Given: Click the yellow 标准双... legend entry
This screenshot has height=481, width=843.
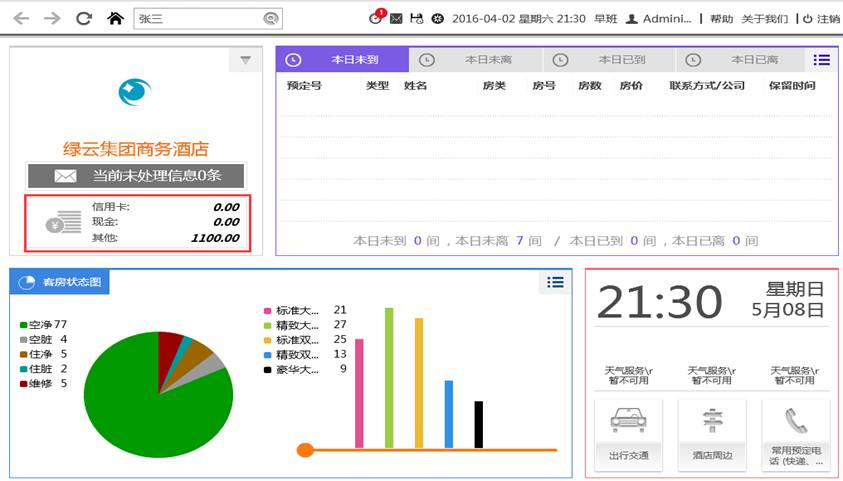Looking at the screenshot, I should coord(305,340).
